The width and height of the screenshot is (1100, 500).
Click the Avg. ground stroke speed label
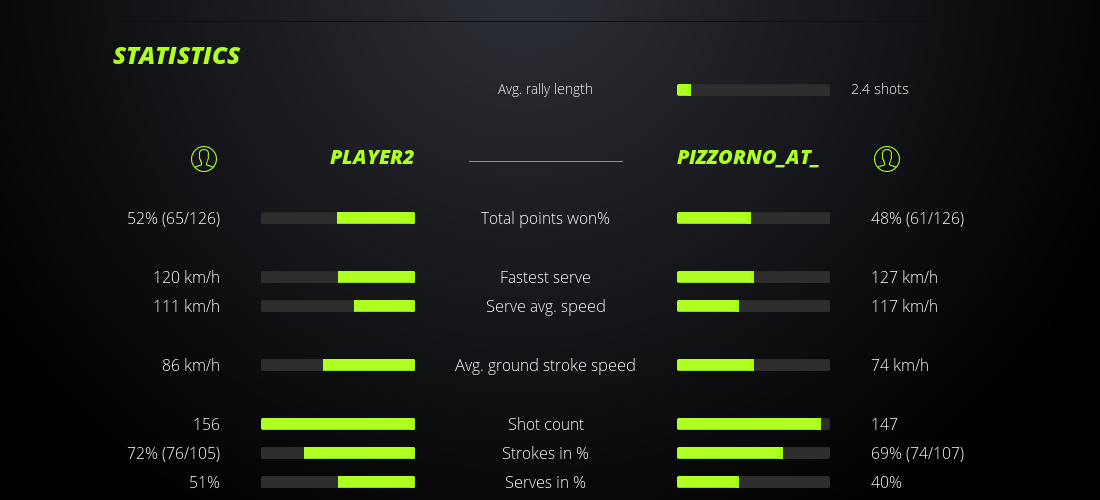click(x=545, y=365)
